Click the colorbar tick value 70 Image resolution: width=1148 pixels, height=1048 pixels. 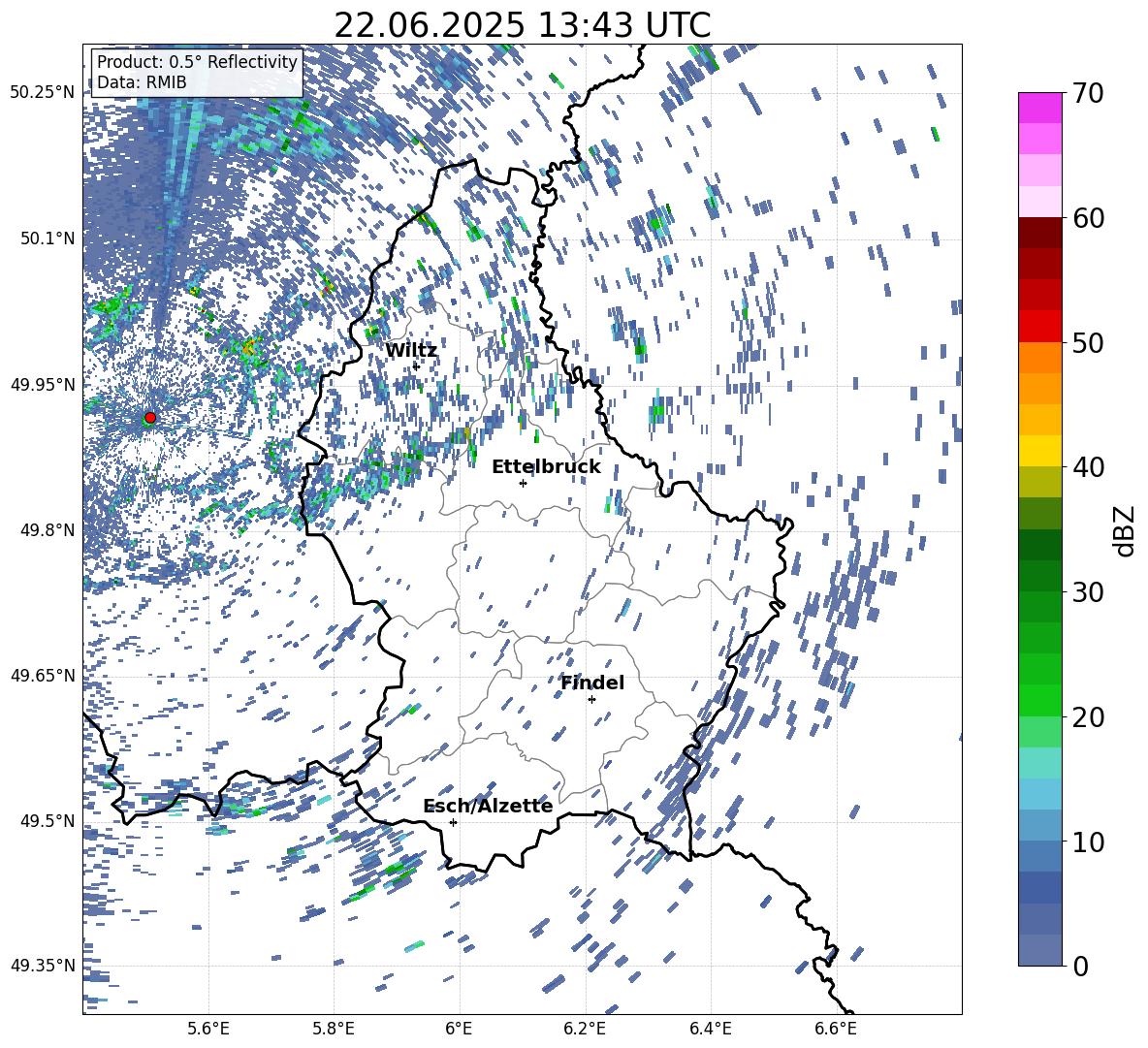pyautogui.click(x=1088, y=93)
